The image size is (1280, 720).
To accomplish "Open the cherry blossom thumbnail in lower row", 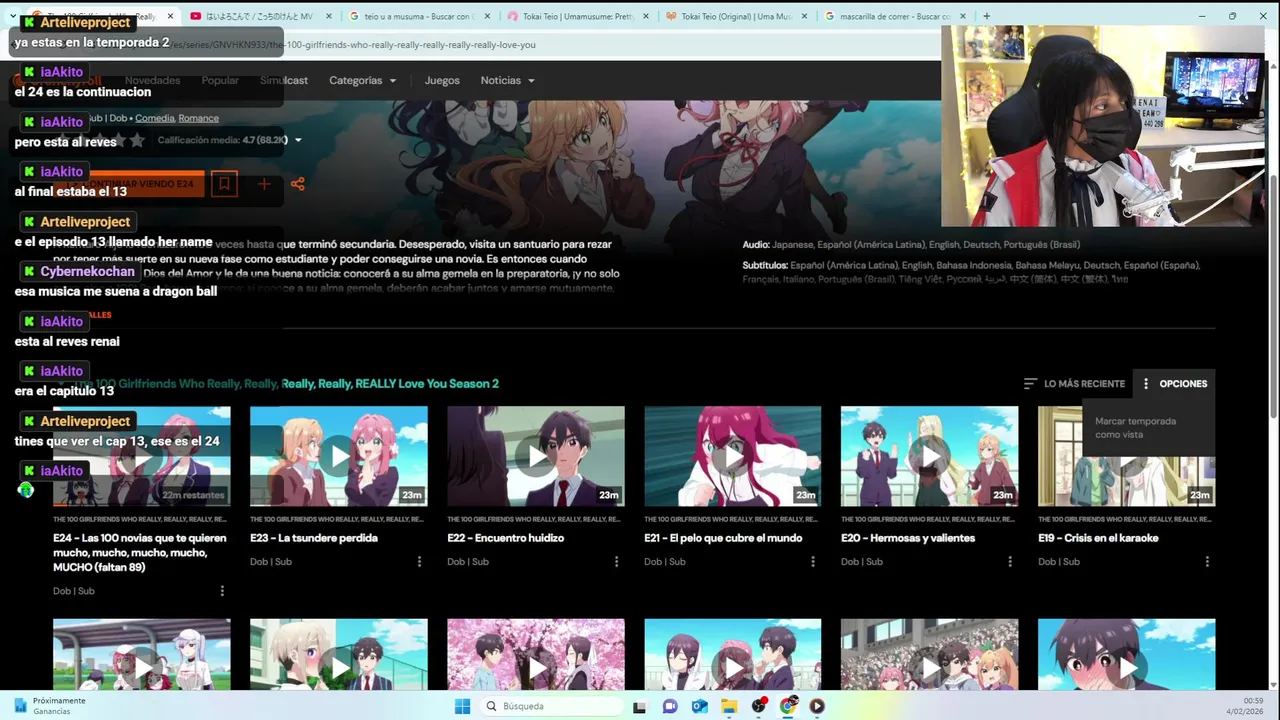I will tap(536, 655).
